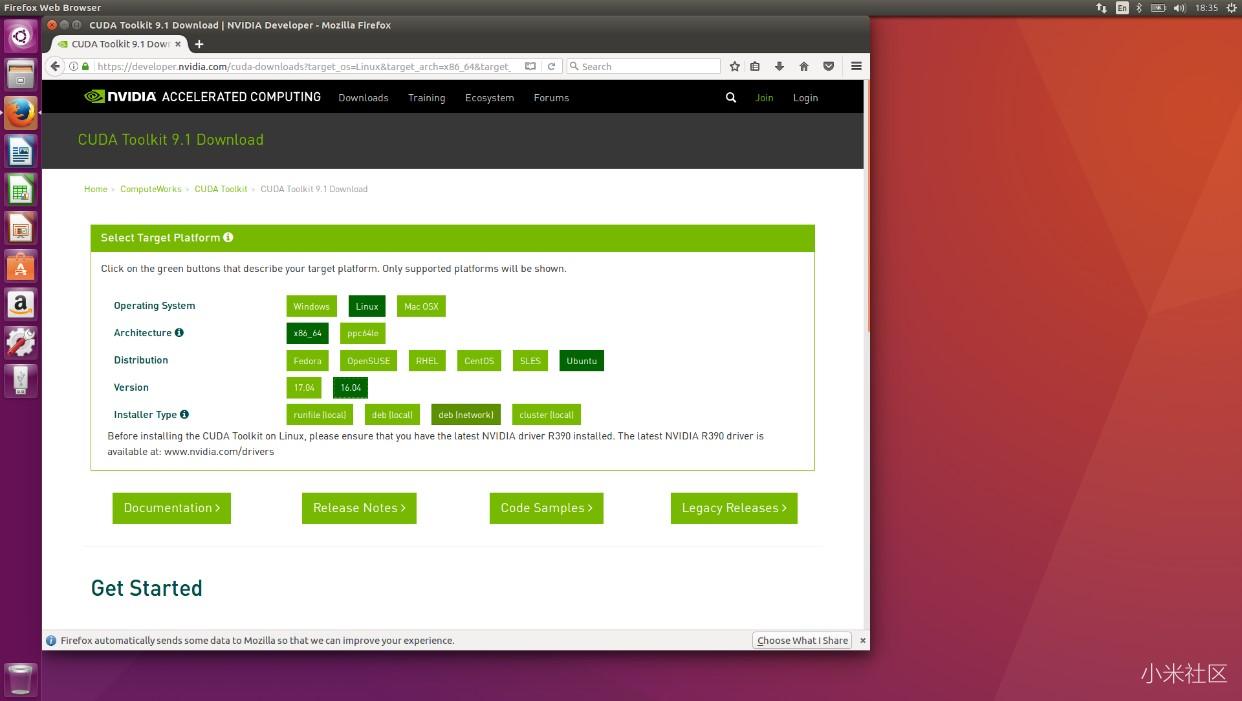Select Windows as operating system
The image size is (1242, 701).
(x=312, y=307)
